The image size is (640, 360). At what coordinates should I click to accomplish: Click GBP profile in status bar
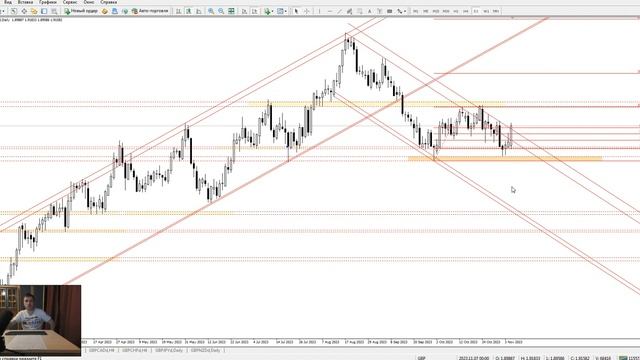[422, 358]
